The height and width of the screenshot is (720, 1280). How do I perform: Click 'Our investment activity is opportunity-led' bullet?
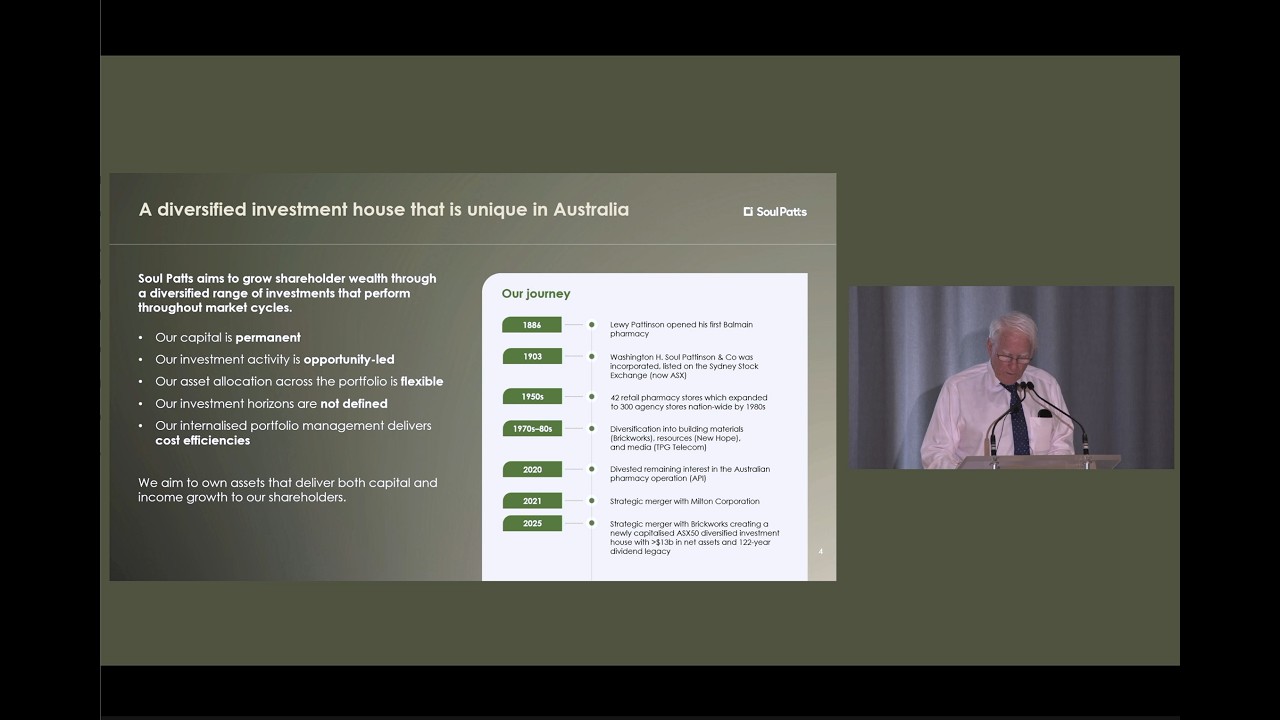275,360
